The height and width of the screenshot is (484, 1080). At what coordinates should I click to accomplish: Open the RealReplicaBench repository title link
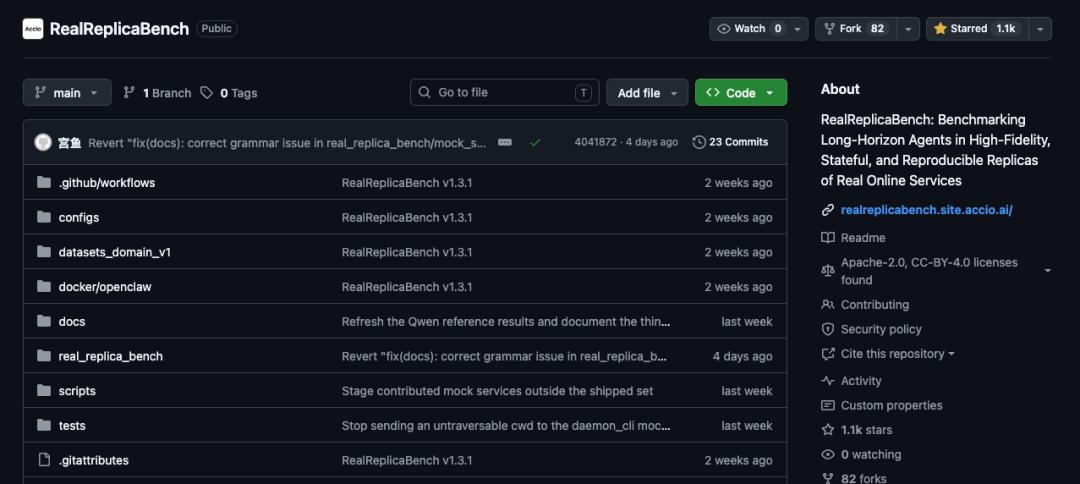tap(119, 29)
